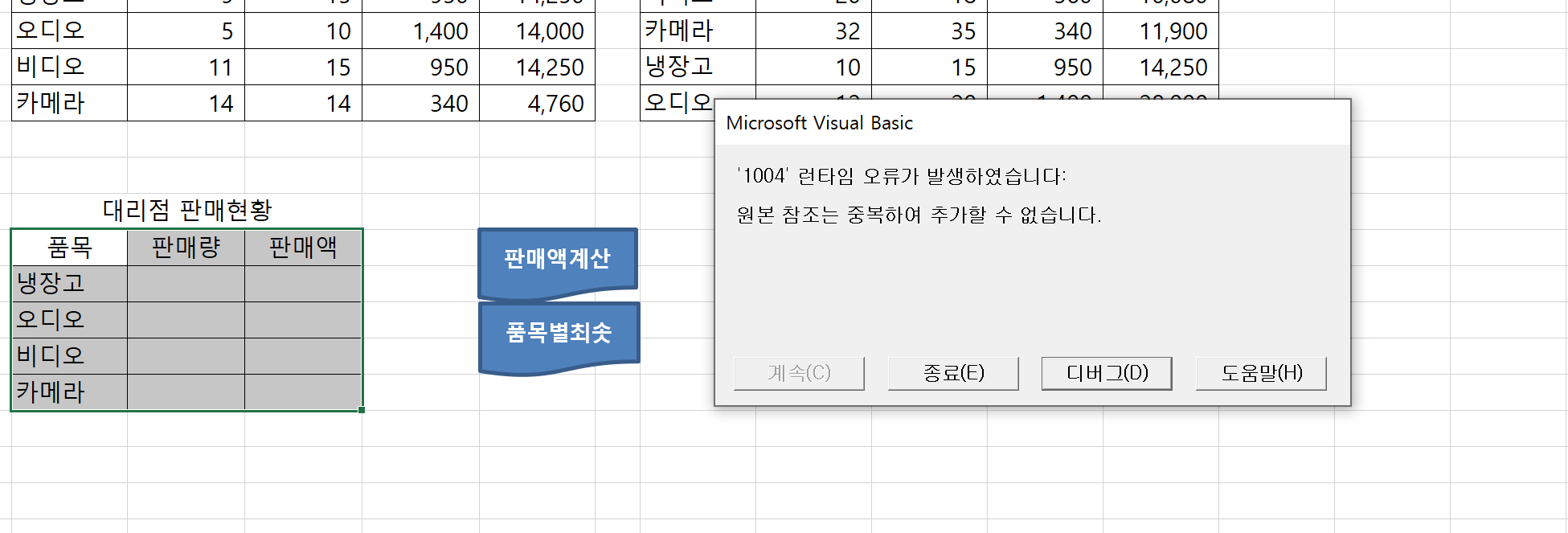Image resolution: width=1568 pixels, height=533 pixels.
Task: Select the 판매량 header cell
Action: coord(186,248)
